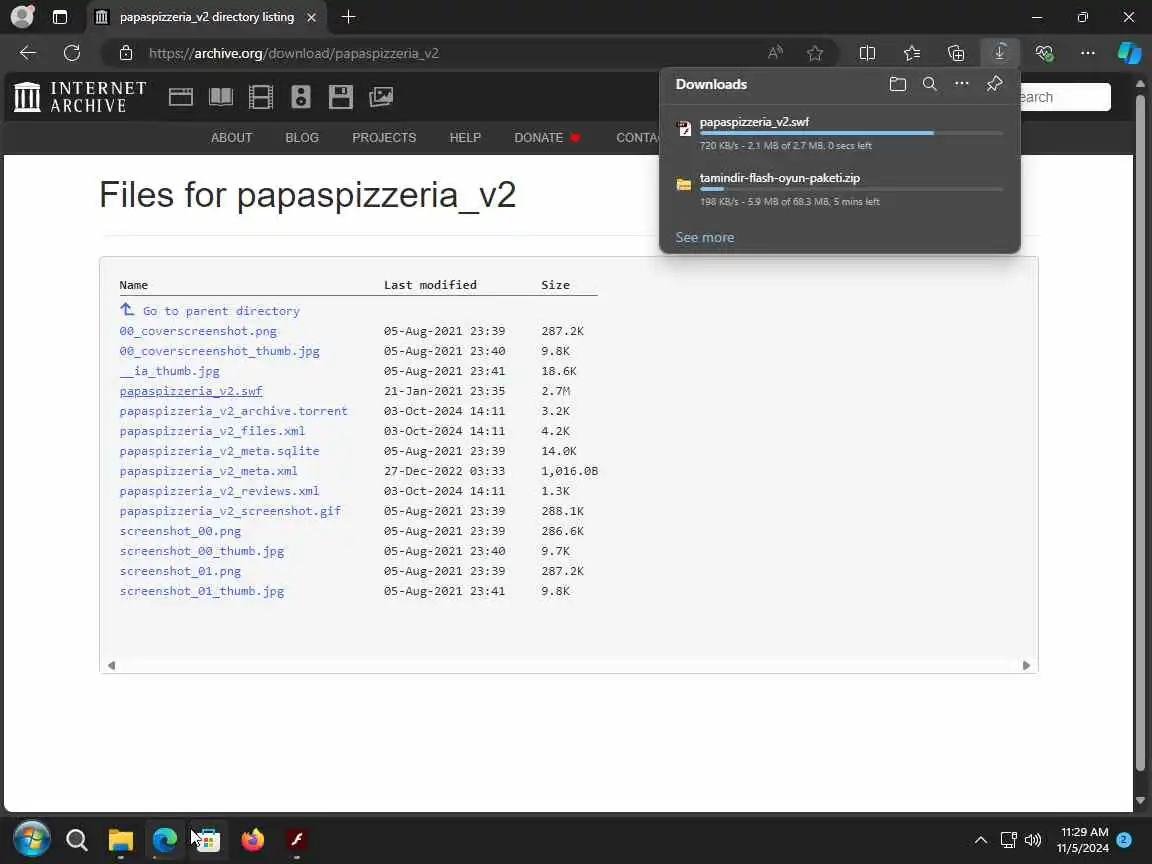
Task: Open 00_coverscreenshot.png file link
Action: coord(198,331)
